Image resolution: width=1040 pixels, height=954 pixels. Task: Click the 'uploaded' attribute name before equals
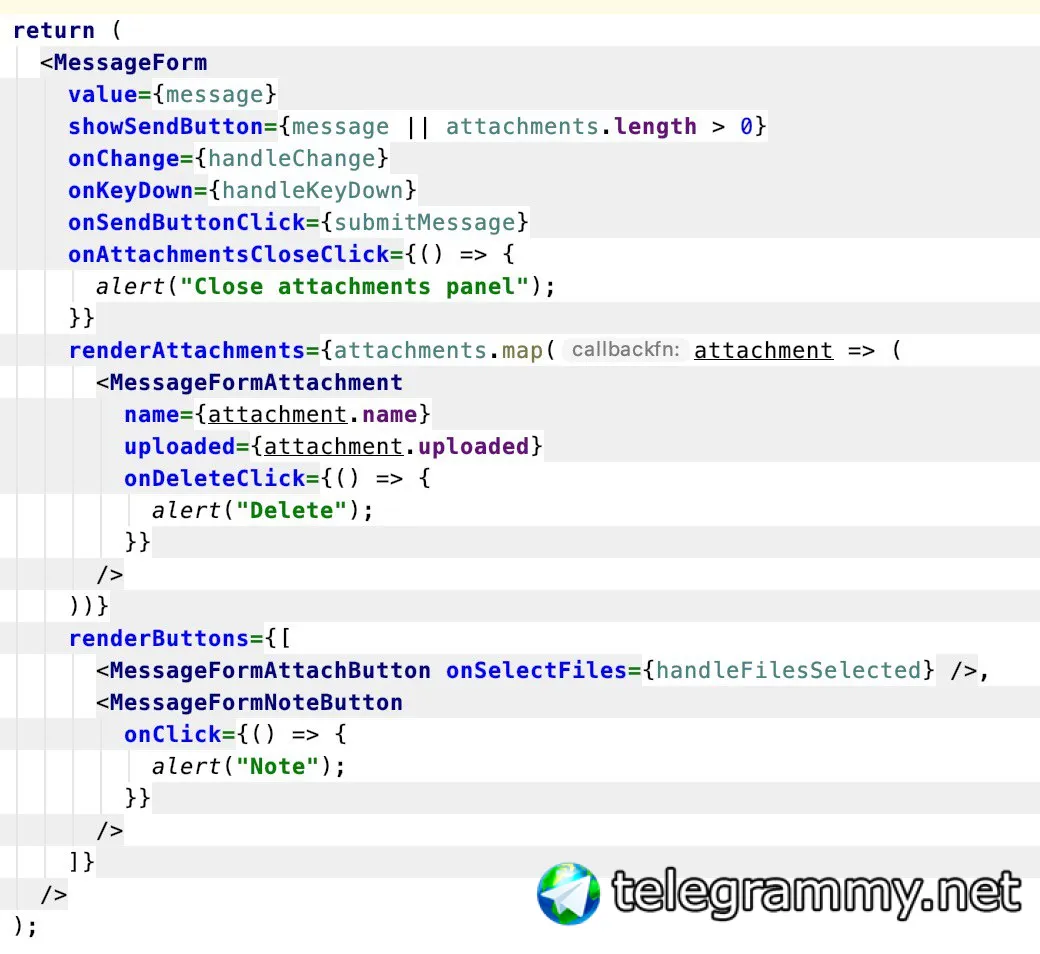(180, 446)
